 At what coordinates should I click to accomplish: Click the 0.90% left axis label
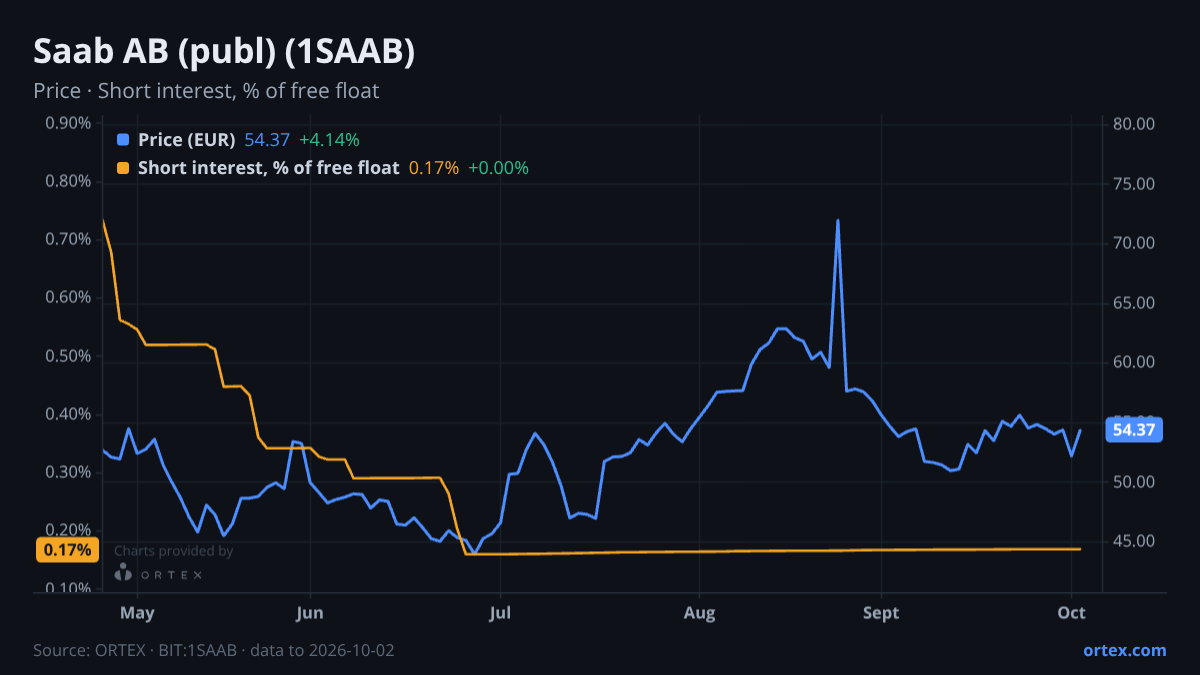coord(68,124)
